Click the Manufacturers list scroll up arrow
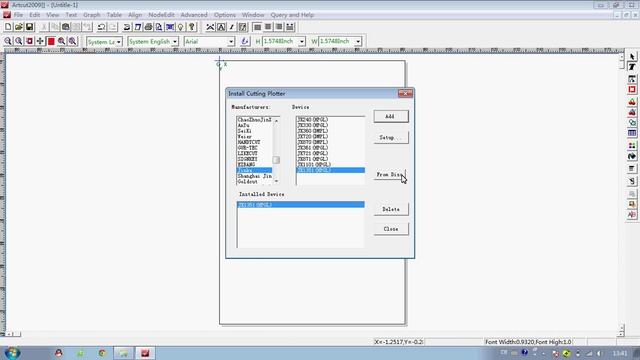This screenshot has width=640, height=360. [x=276, y=121]
